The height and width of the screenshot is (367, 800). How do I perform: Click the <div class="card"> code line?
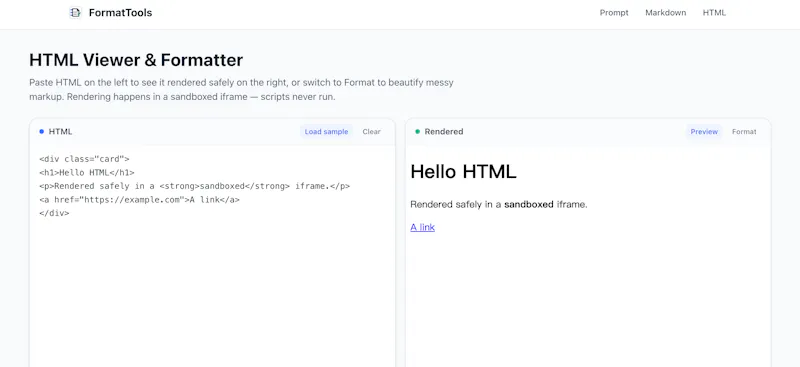click(84, 159)
